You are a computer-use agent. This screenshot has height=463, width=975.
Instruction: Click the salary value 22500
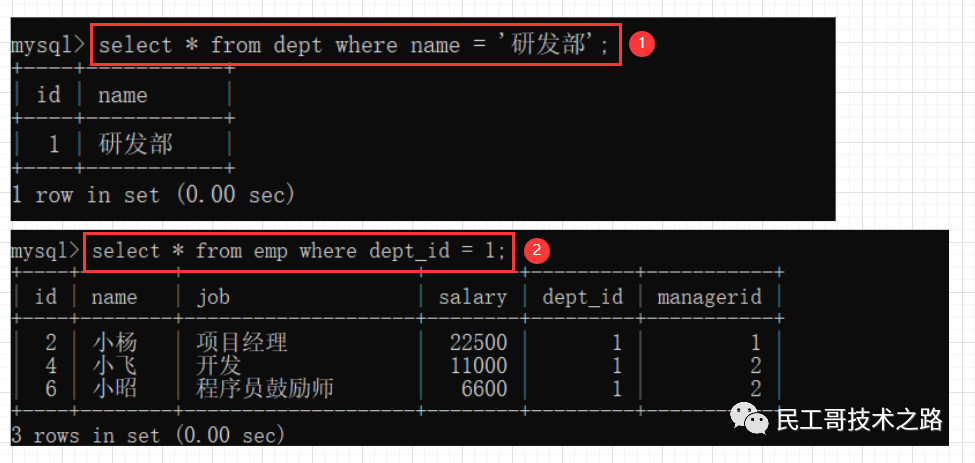(x=479, y=342)
